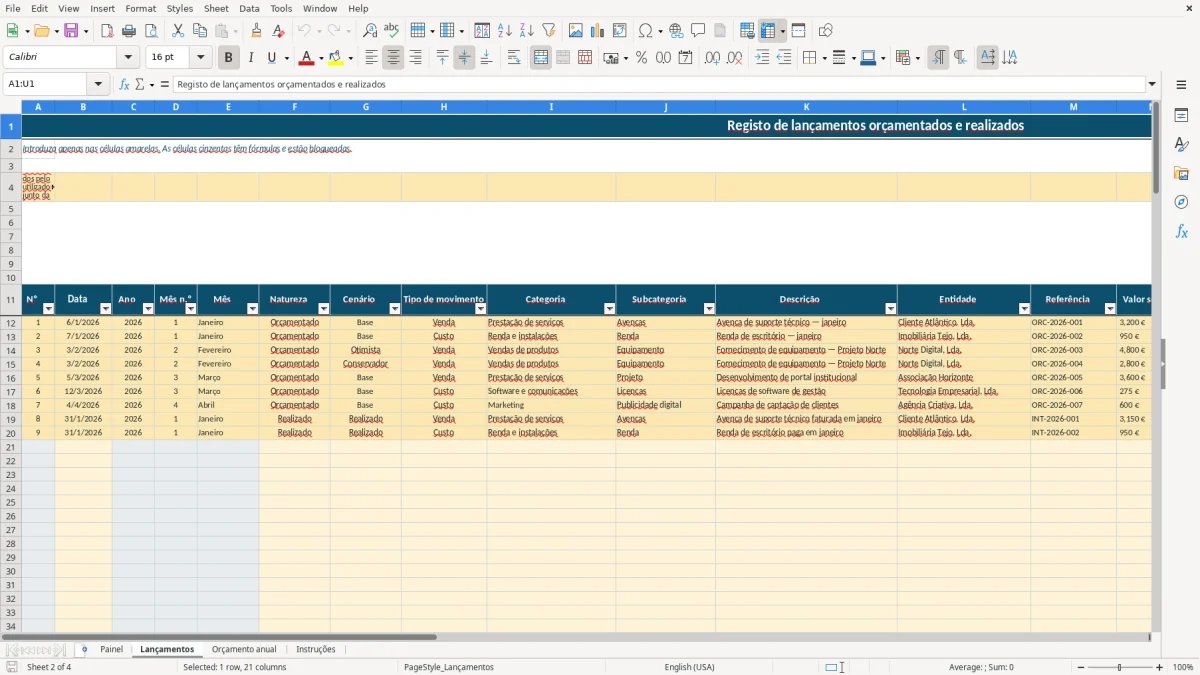This screenshot has width=1200, height=675.
Task: Run the spelling check
Action: 391,31
